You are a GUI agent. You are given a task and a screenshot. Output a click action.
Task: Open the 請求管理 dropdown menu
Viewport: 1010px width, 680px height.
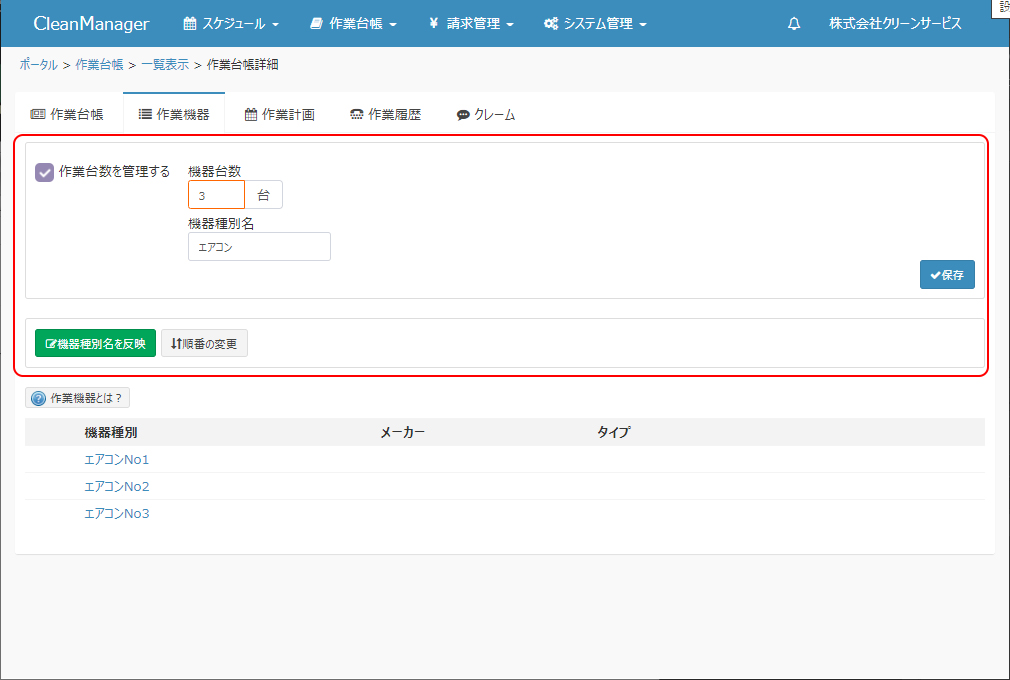click(x=471, y=24)
